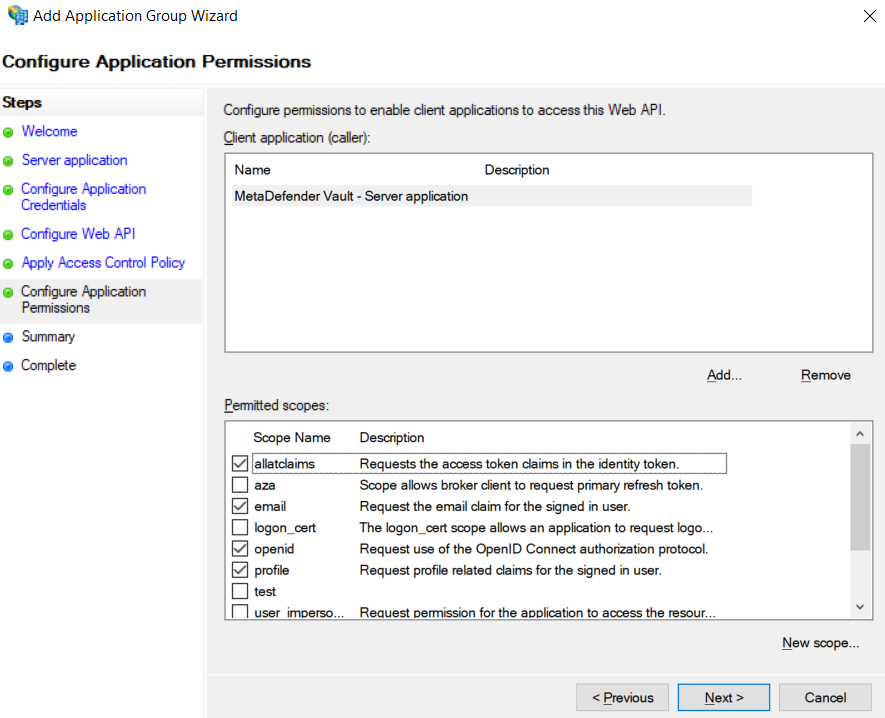Viewport: 885px width, 718px height.
Task: Go to the Apply Access Control Policy step
Action: point(103,263)
